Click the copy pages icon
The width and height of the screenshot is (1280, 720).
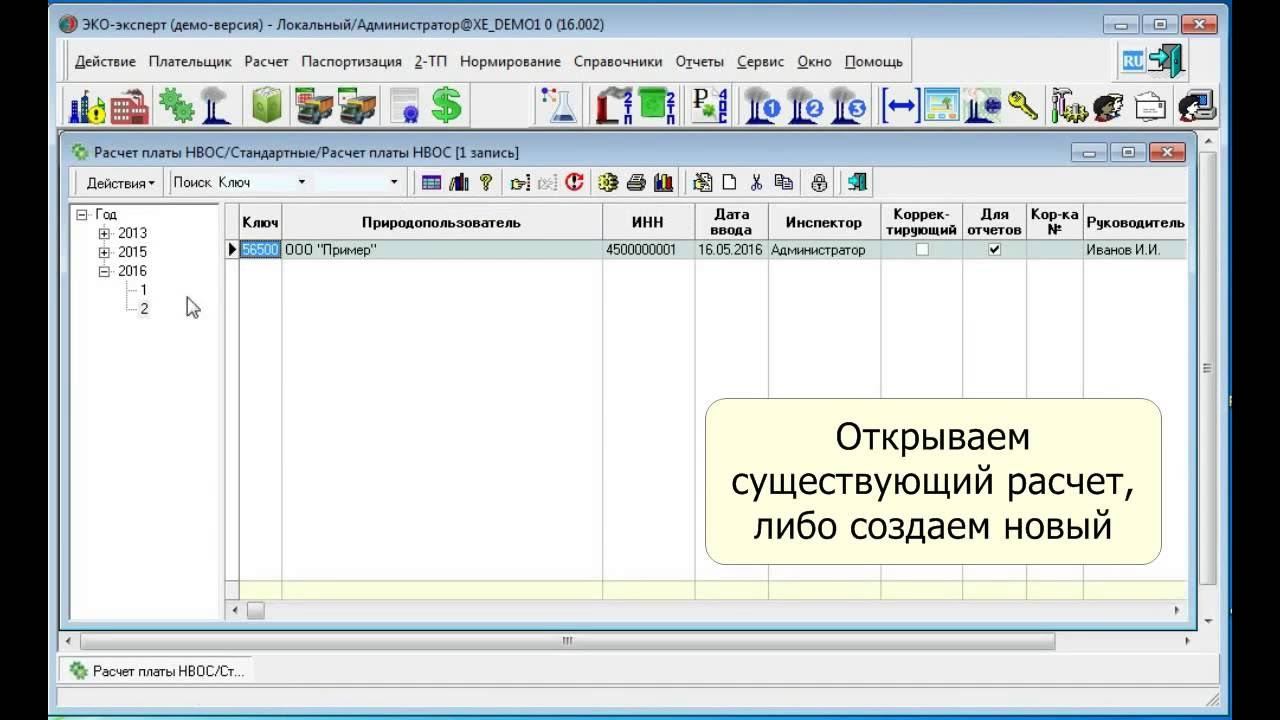784,182
